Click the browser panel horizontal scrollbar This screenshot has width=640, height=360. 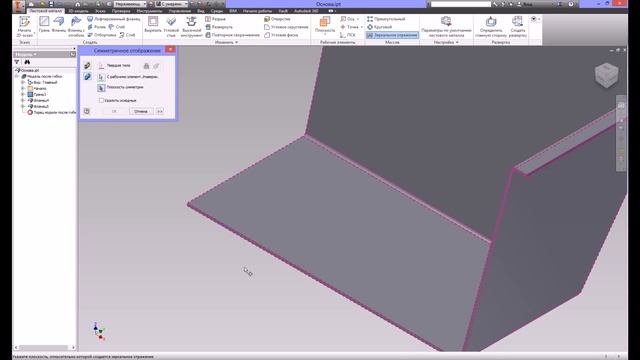[44, 347]
